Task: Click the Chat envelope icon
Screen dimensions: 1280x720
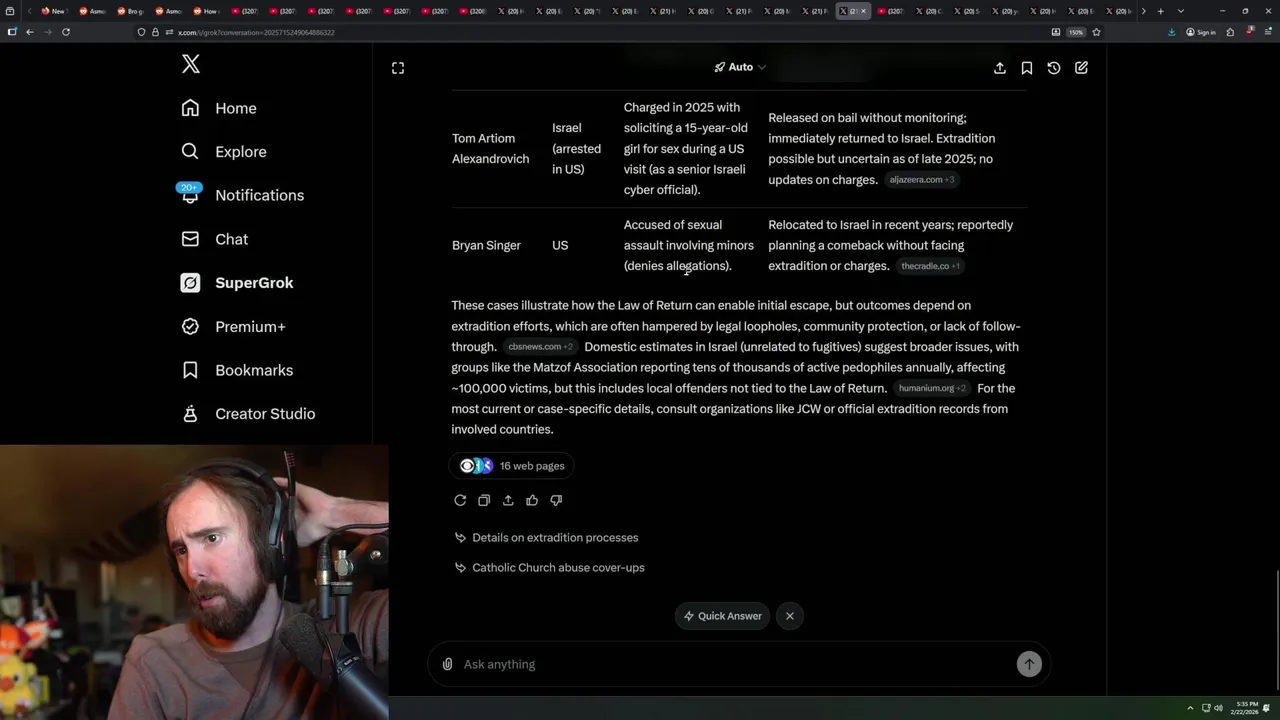Action: click(190, 239)
